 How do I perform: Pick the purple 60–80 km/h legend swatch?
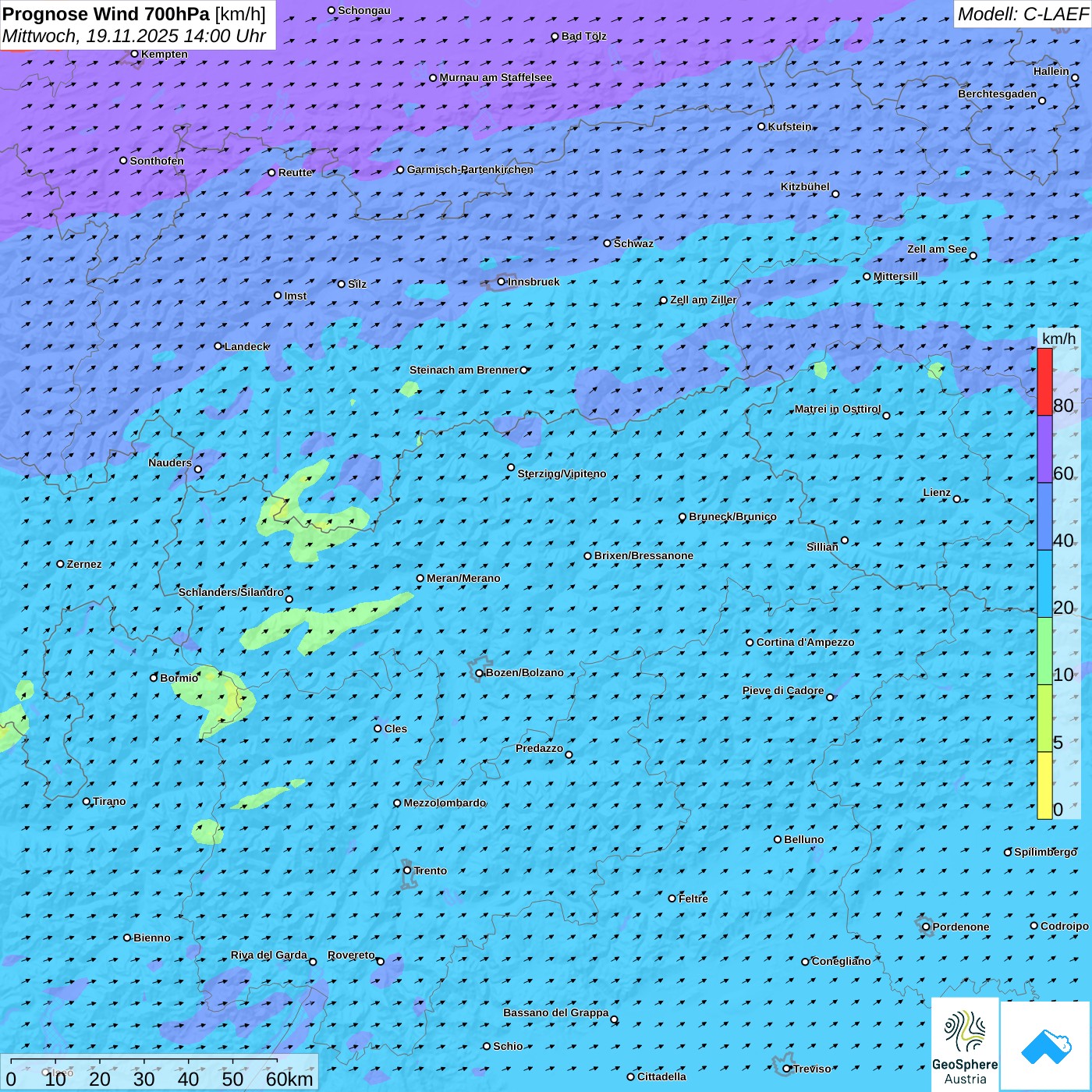tap(1044, 449)
